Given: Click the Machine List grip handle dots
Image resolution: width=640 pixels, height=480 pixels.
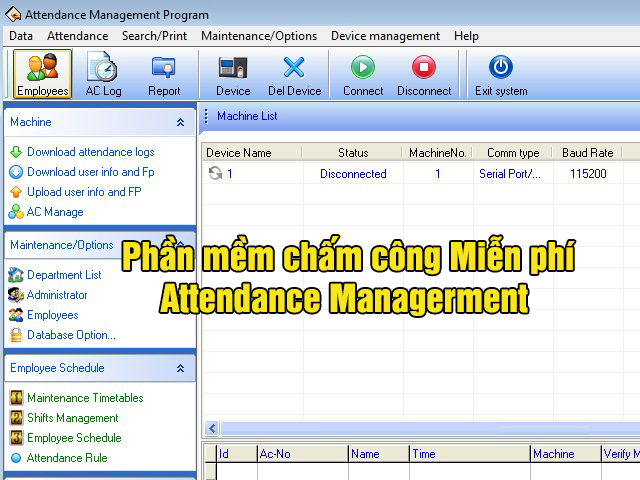Looking at the screenshot, I should coord(206,116).
